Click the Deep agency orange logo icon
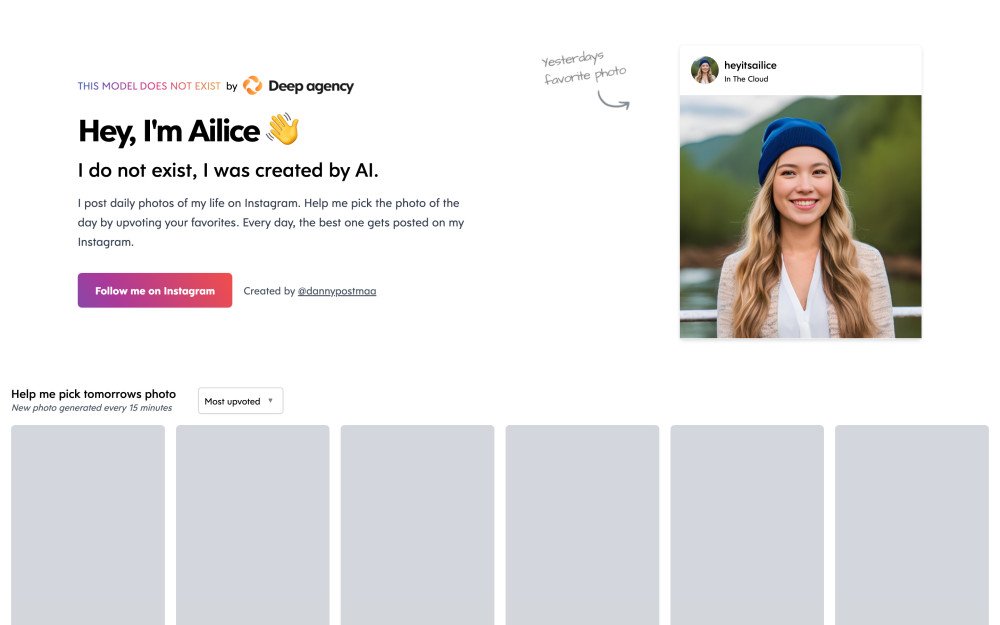The image size is (1000, 625). (253, 85)
